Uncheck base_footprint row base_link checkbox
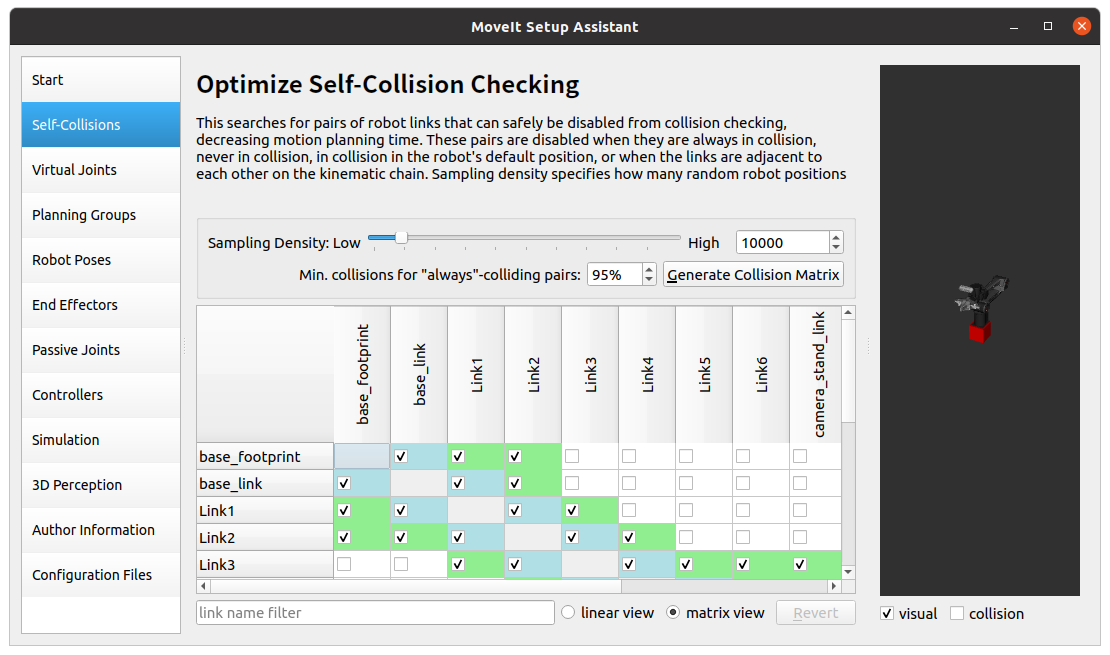This screenshot has width=1110, height=655. (x=401, y=456)
